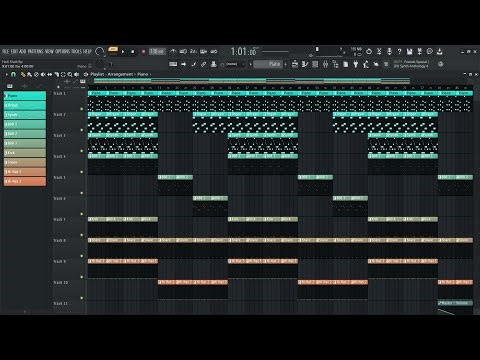Select the Snare pattern in picker
Screen dimensions: 480x360
click(25, 162)
